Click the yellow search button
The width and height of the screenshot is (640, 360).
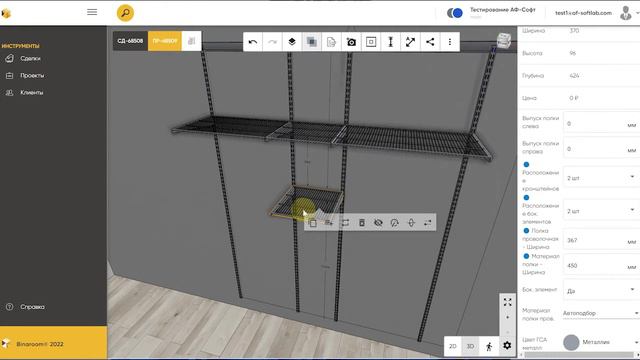tap(125, 13)
